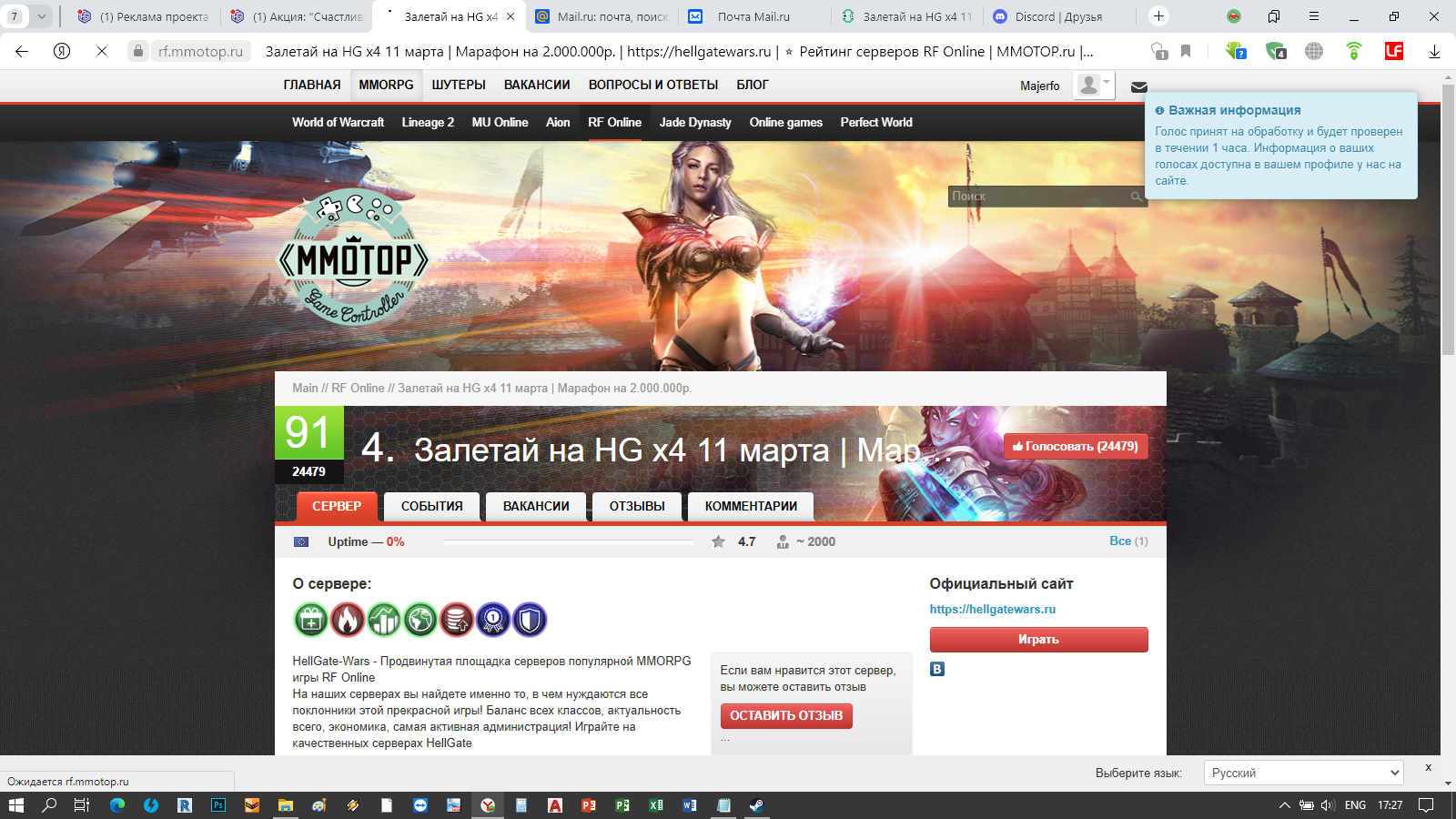Click the red coins server badge
This screenshot has width=1456, height=819.
coord(457,621)
